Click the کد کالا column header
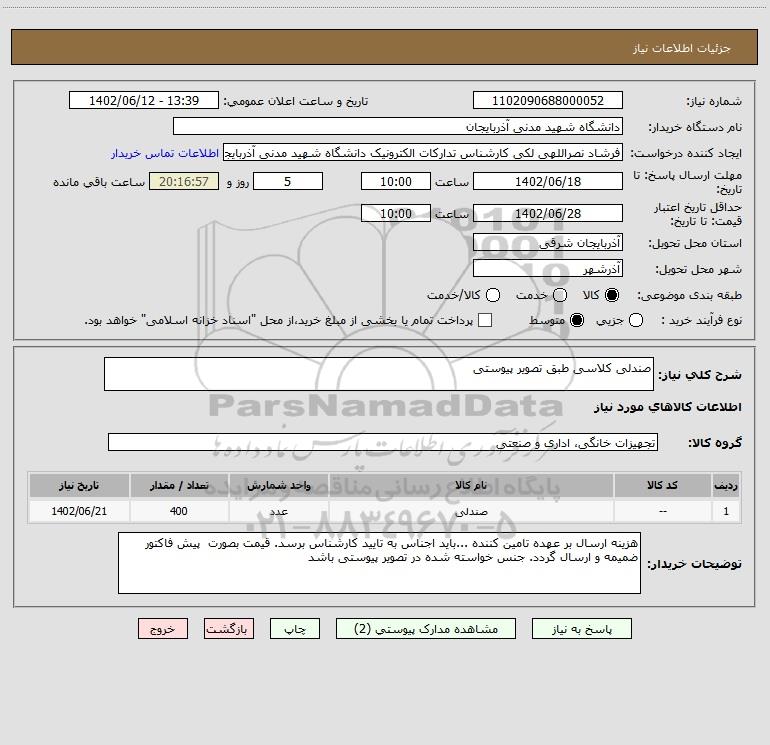770x745 pixels. point(662,485)
